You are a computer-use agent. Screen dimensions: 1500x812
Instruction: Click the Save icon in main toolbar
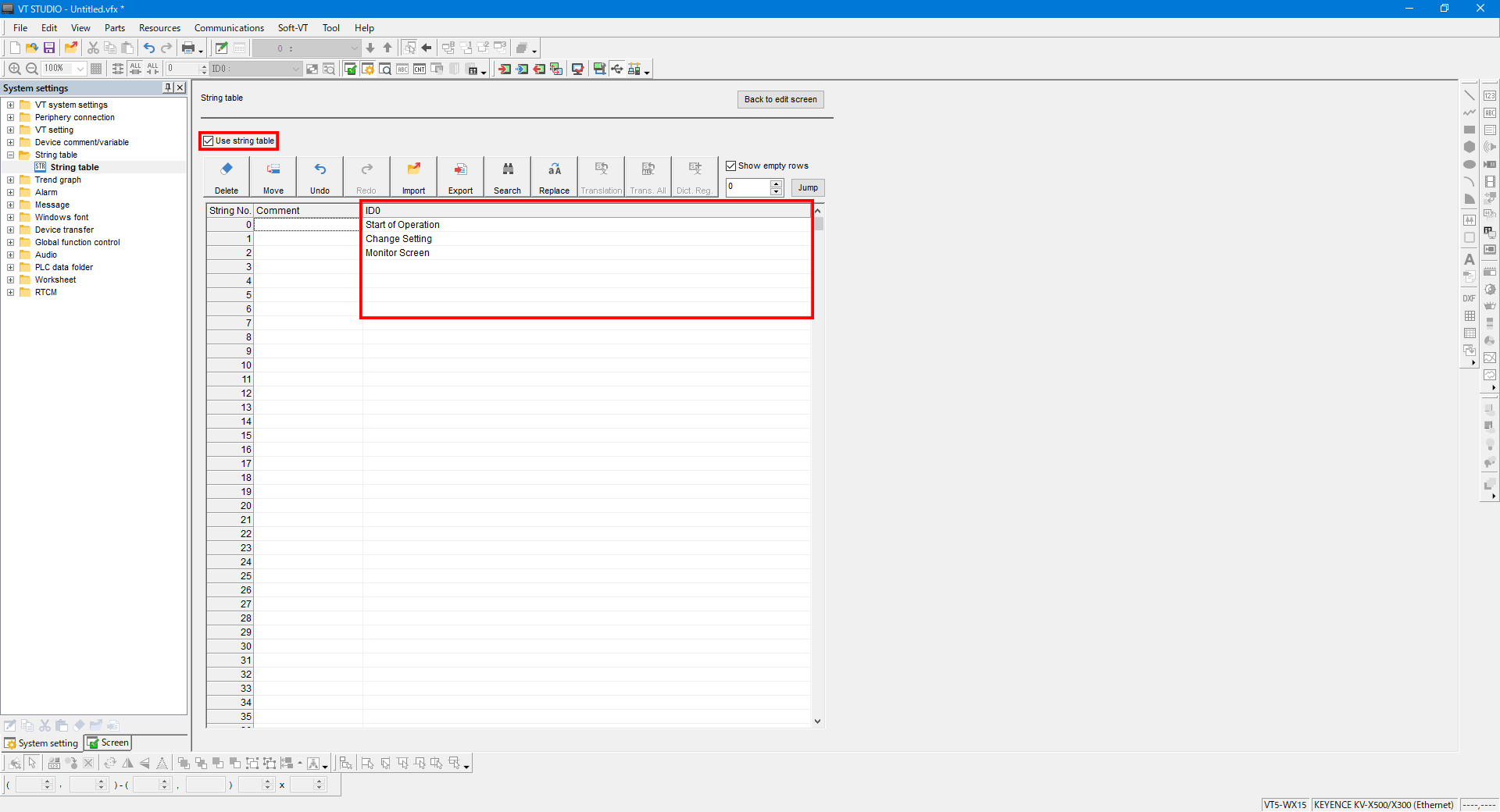49,48
